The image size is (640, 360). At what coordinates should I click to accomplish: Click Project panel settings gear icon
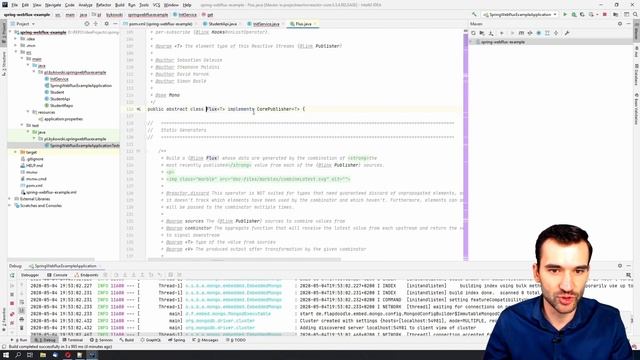(107, 24)
